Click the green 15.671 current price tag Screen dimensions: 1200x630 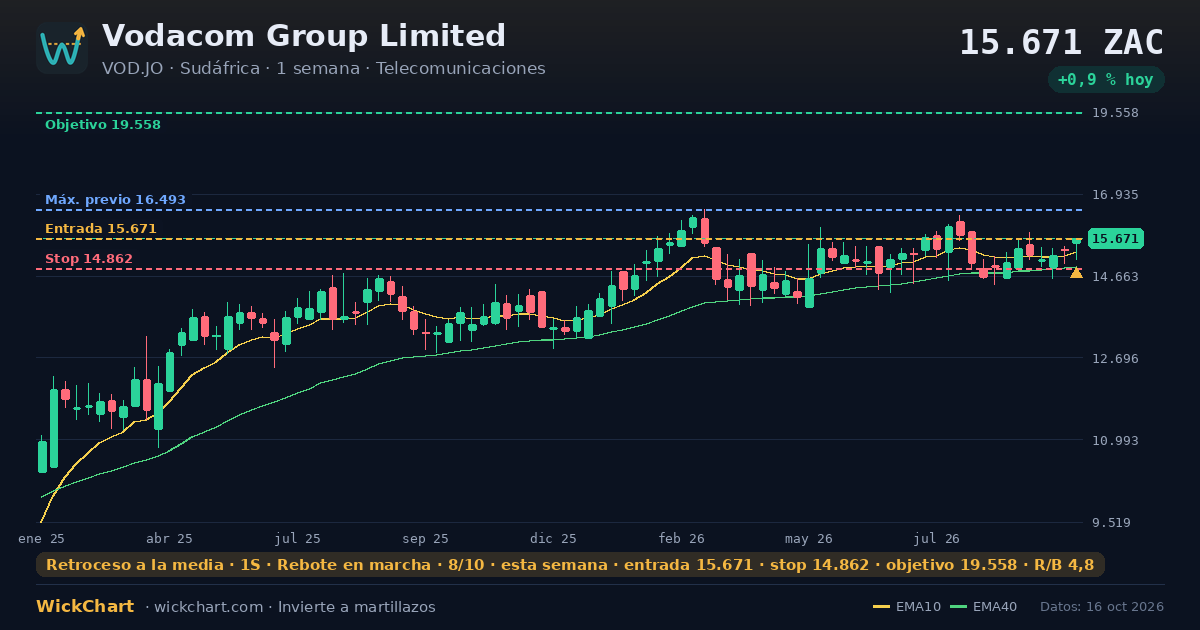(1115, 239)
